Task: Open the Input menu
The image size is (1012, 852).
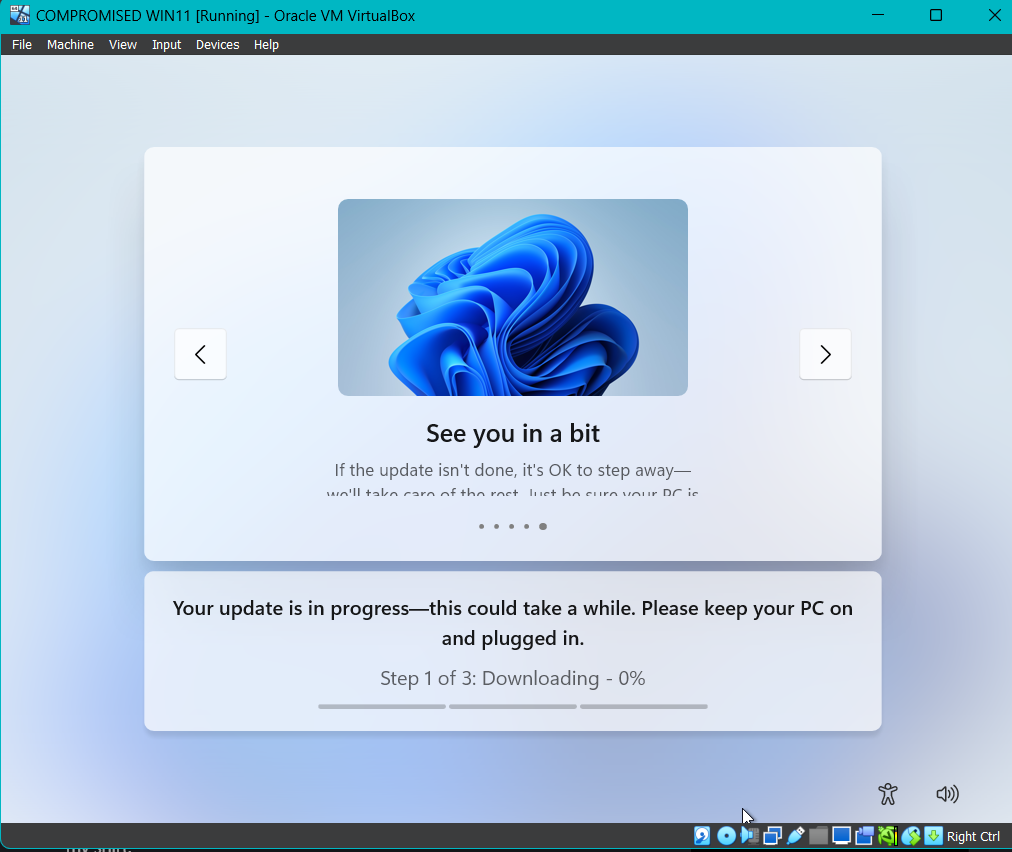Action: tap(167, 45)
